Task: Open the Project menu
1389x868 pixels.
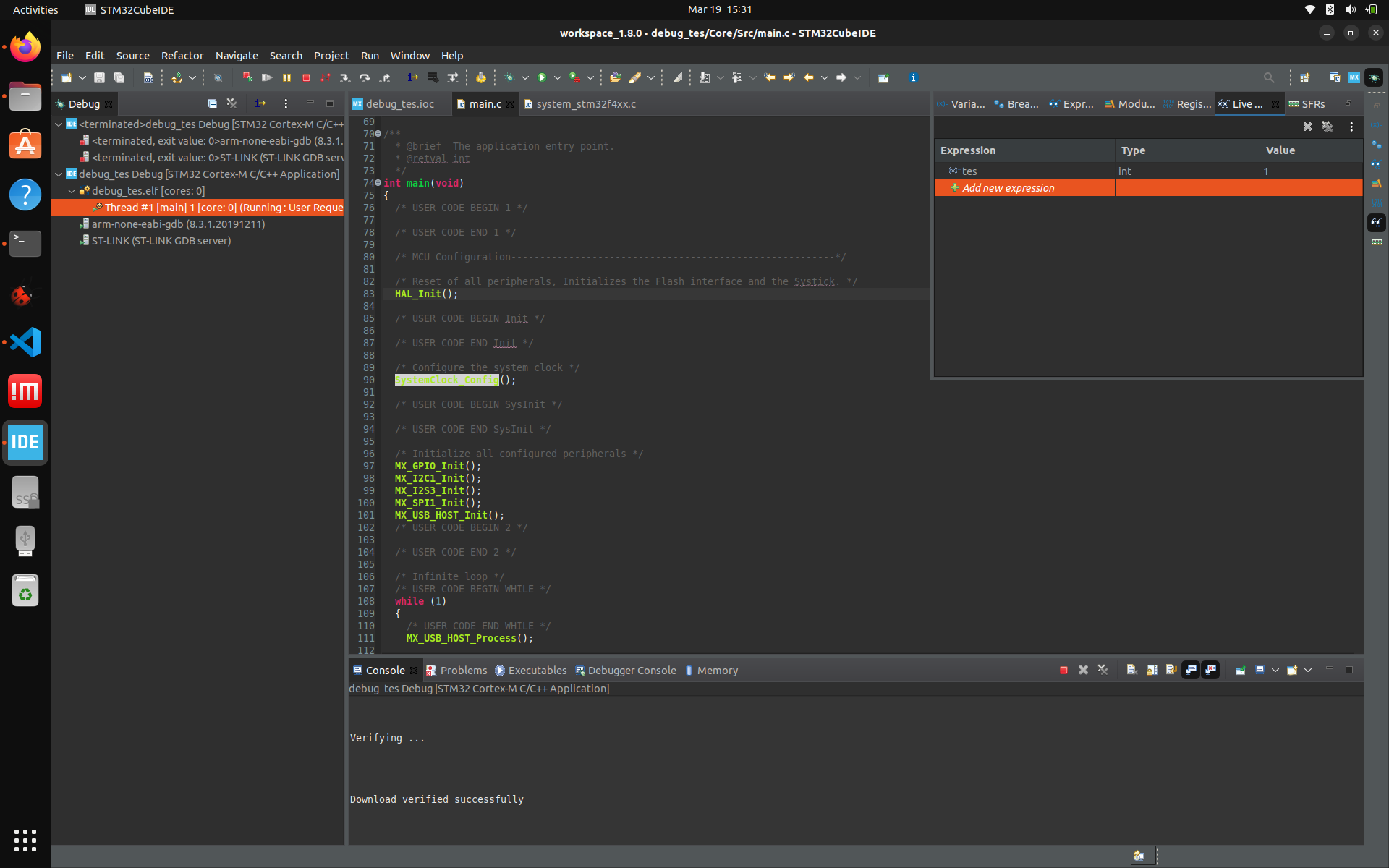Action: point(331,56)
